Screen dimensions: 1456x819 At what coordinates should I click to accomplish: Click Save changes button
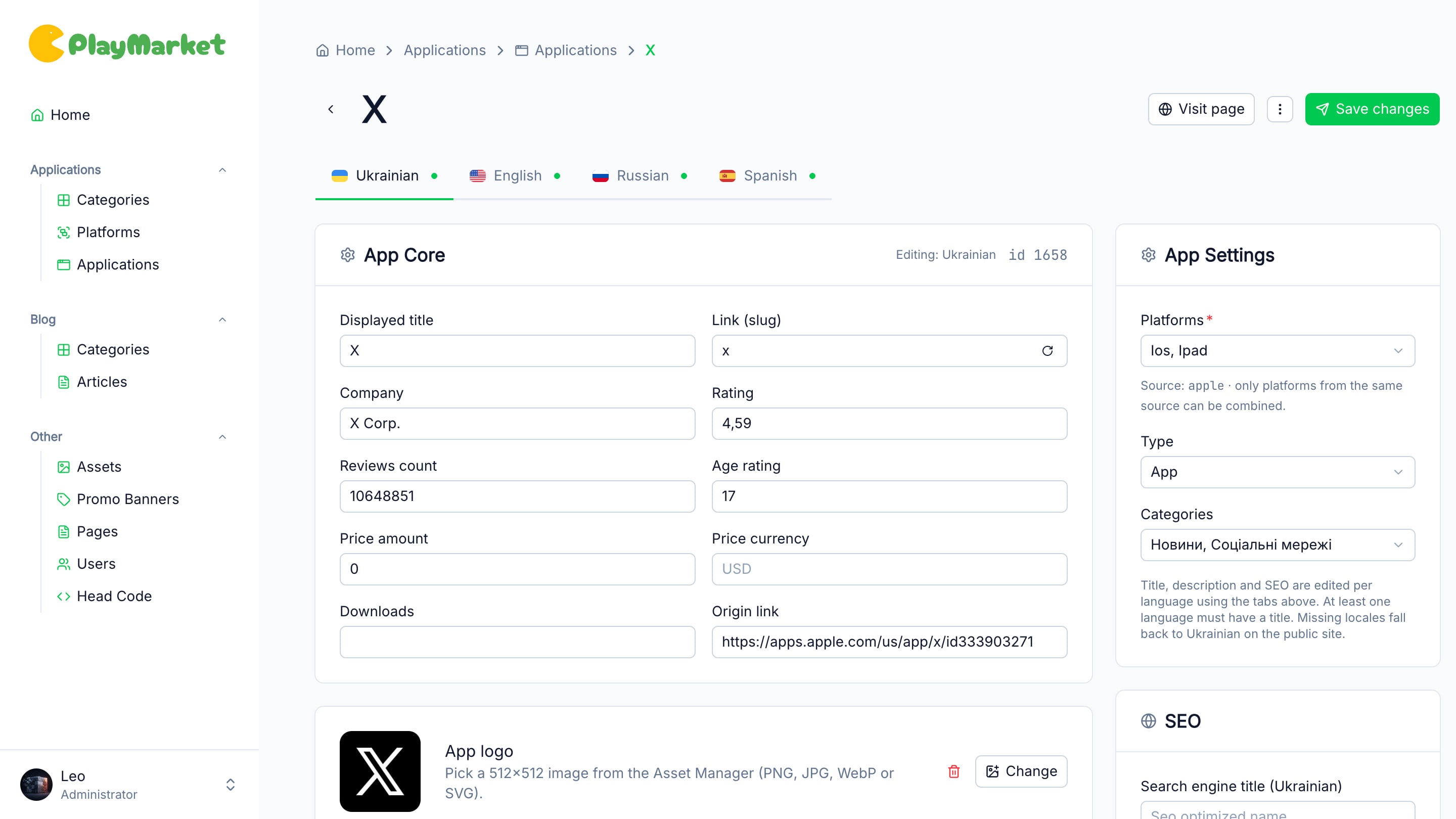click(x=1372, y=109)
